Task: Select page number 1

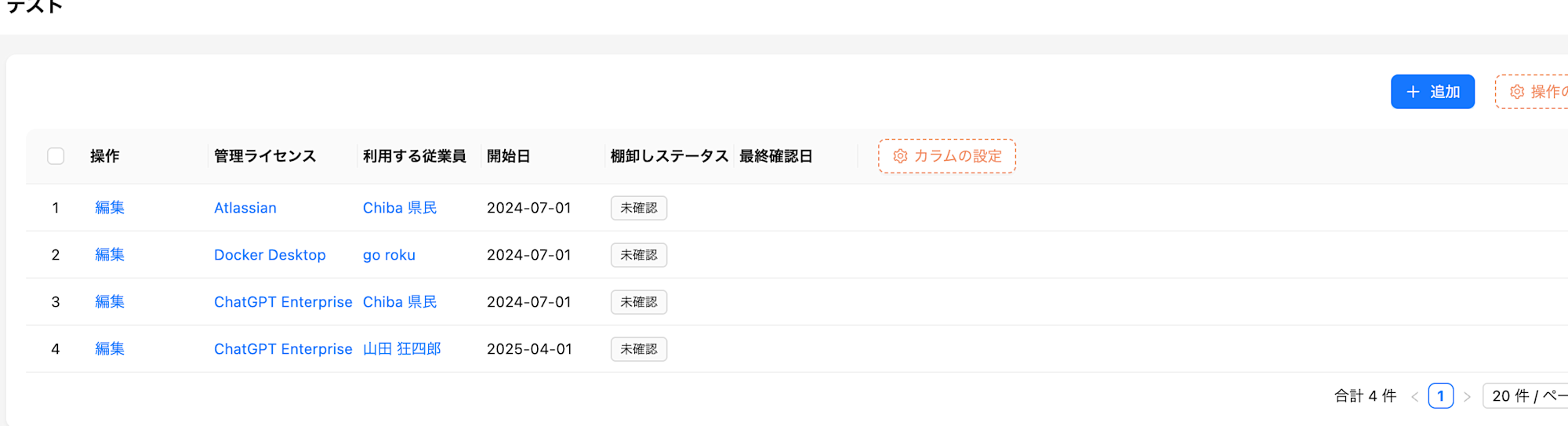Action: click(1441, 396)
